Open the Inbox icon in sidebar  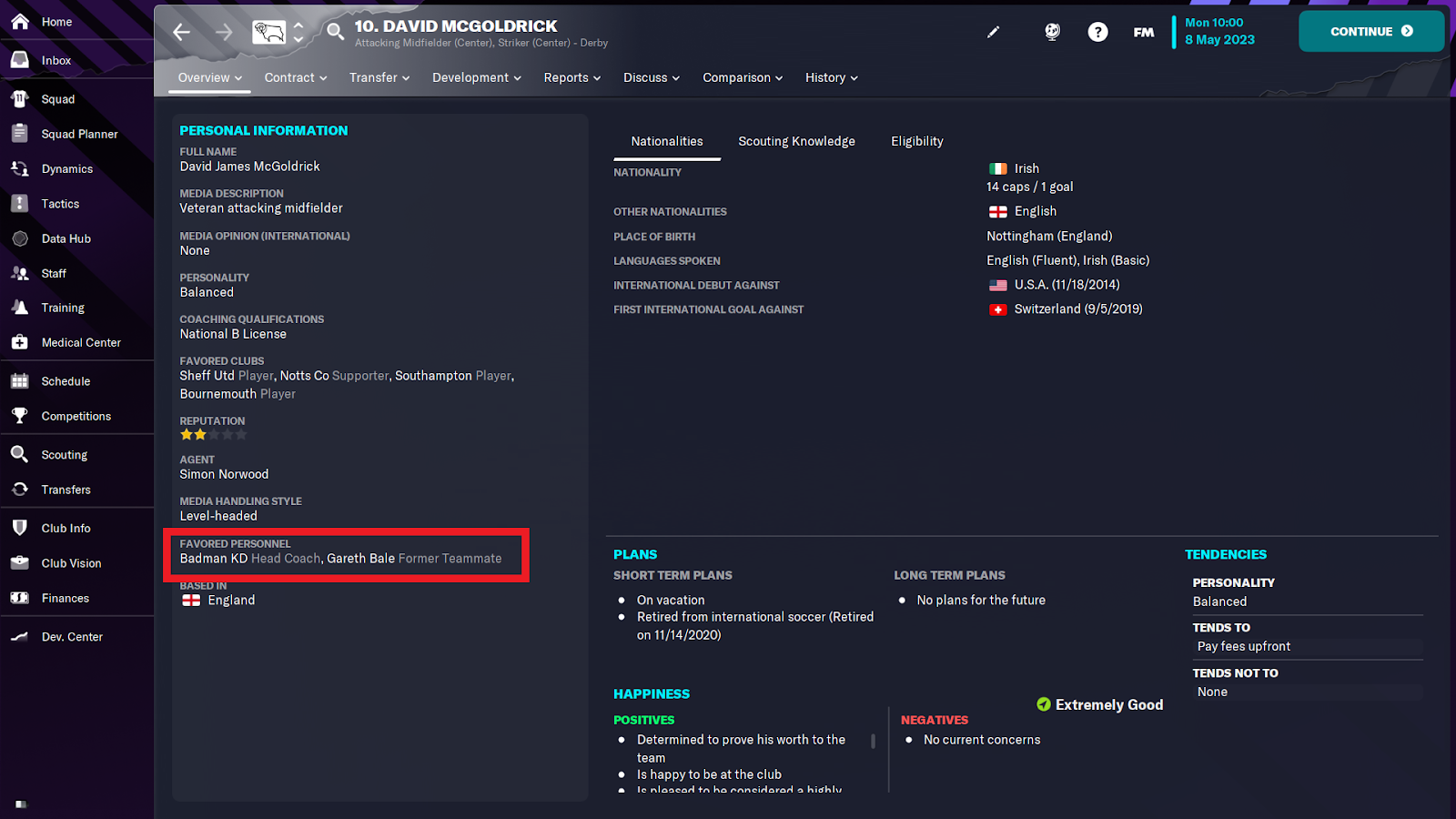tap(20, 60)
